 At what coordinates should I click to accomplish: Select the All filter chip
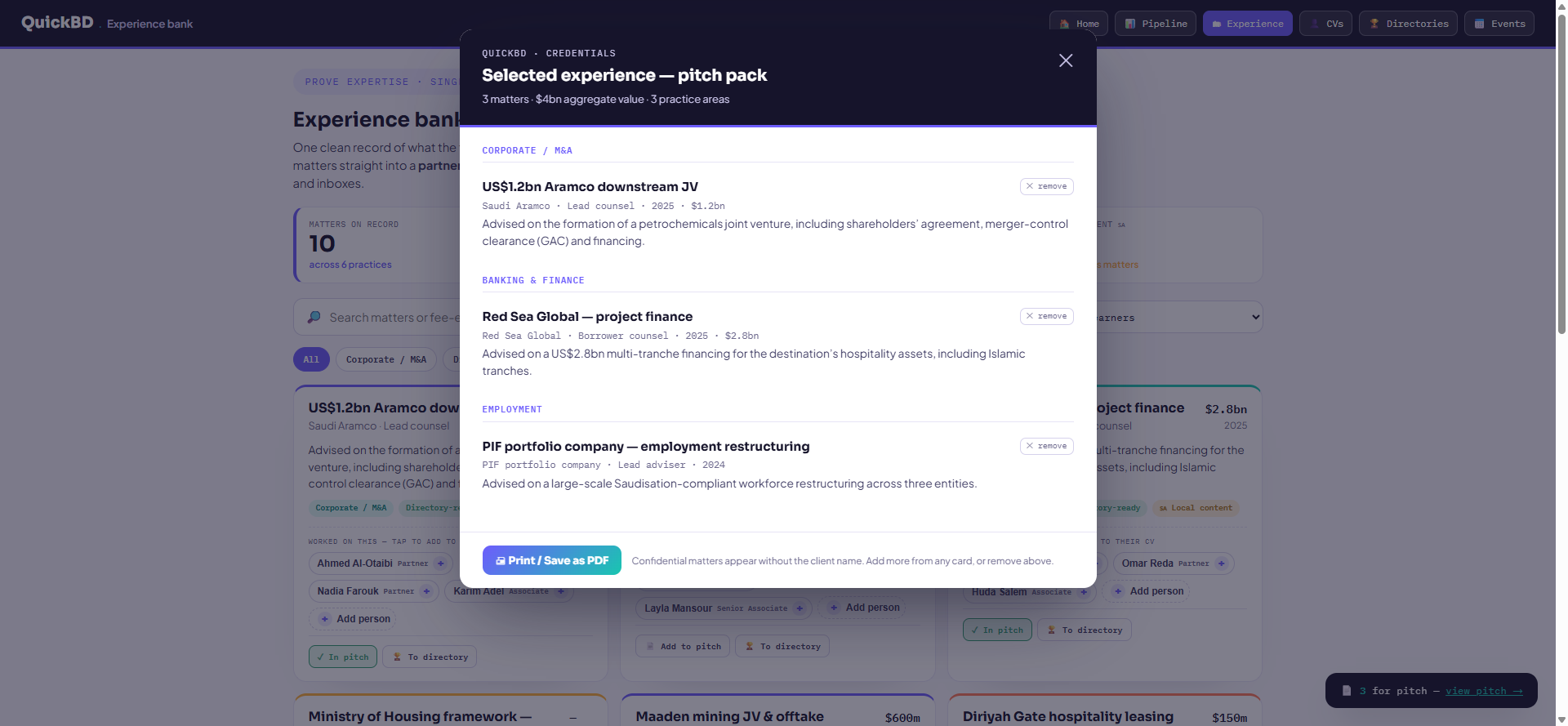[311, 359]
